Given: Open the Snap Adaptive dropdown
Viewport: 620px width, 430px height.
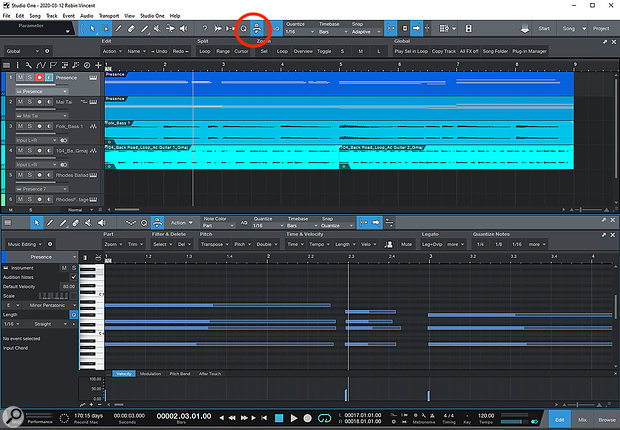Looking at the screenshot, I should pos(366,32).
